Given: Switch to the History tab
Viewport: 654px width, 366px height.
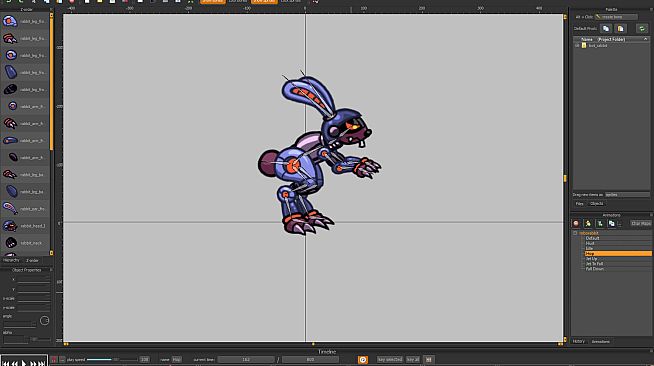Looking at the screenshot, I should click(x=579, y=341).
